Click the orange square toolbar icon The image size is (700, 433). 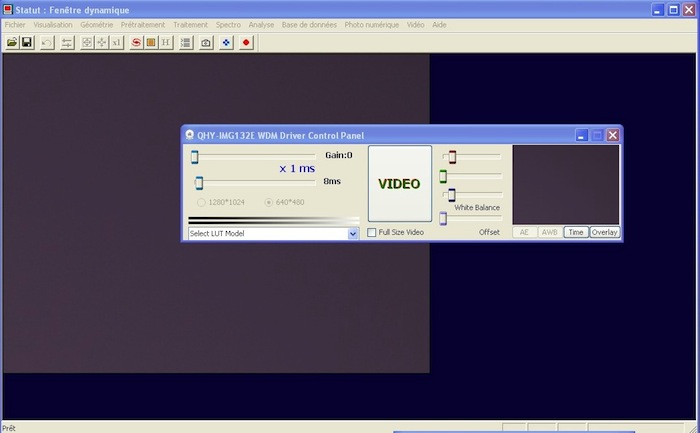click(151, 42)
